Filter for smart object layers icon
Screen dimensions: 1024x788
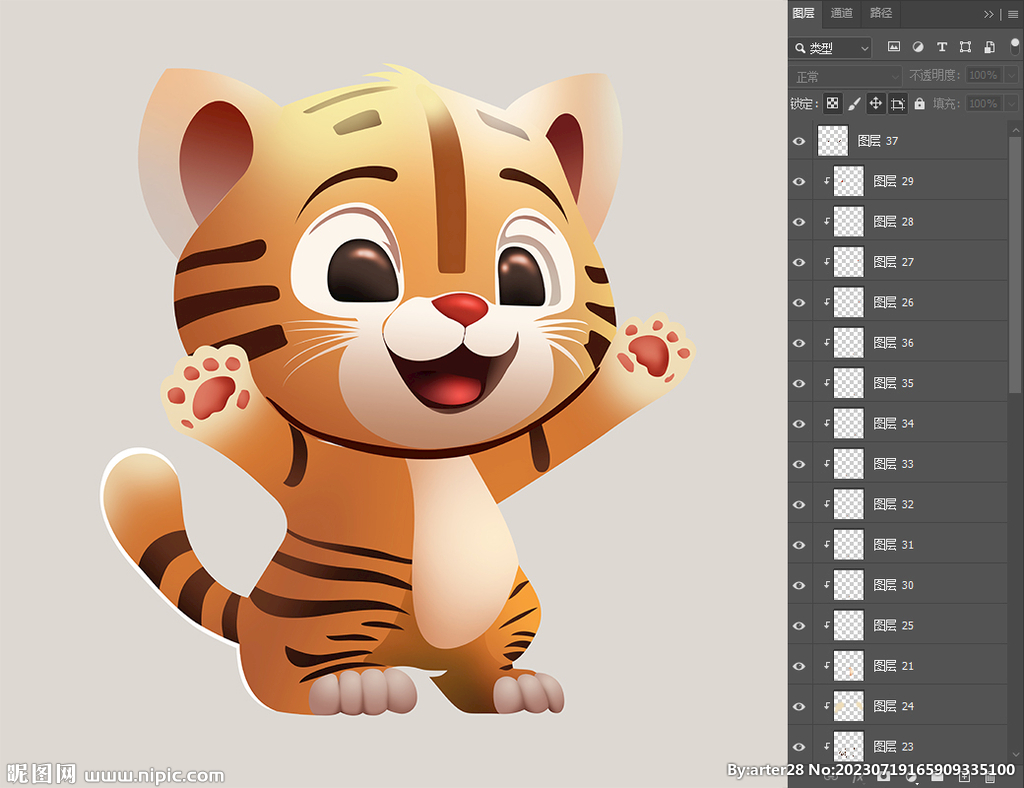[x=989, y=47]
